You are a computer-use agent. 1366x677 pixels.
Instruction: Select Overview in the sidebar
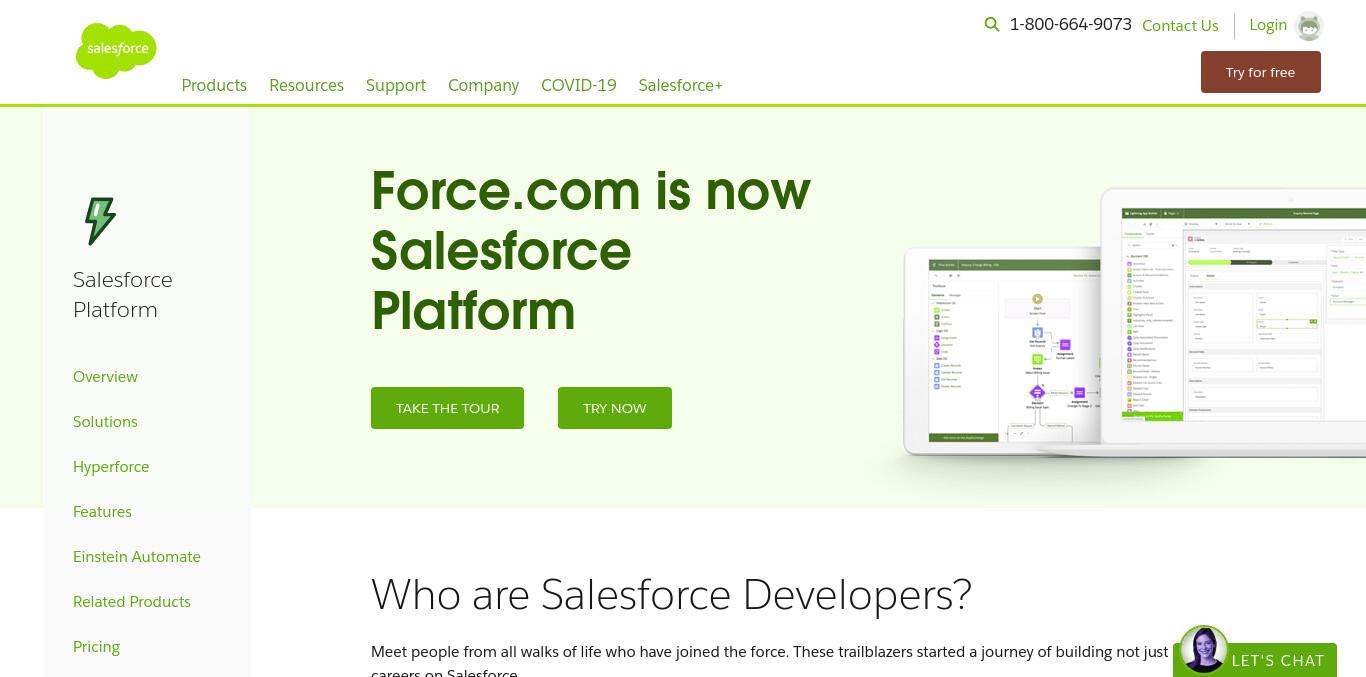pyautogui.click(x=105, y=377)
